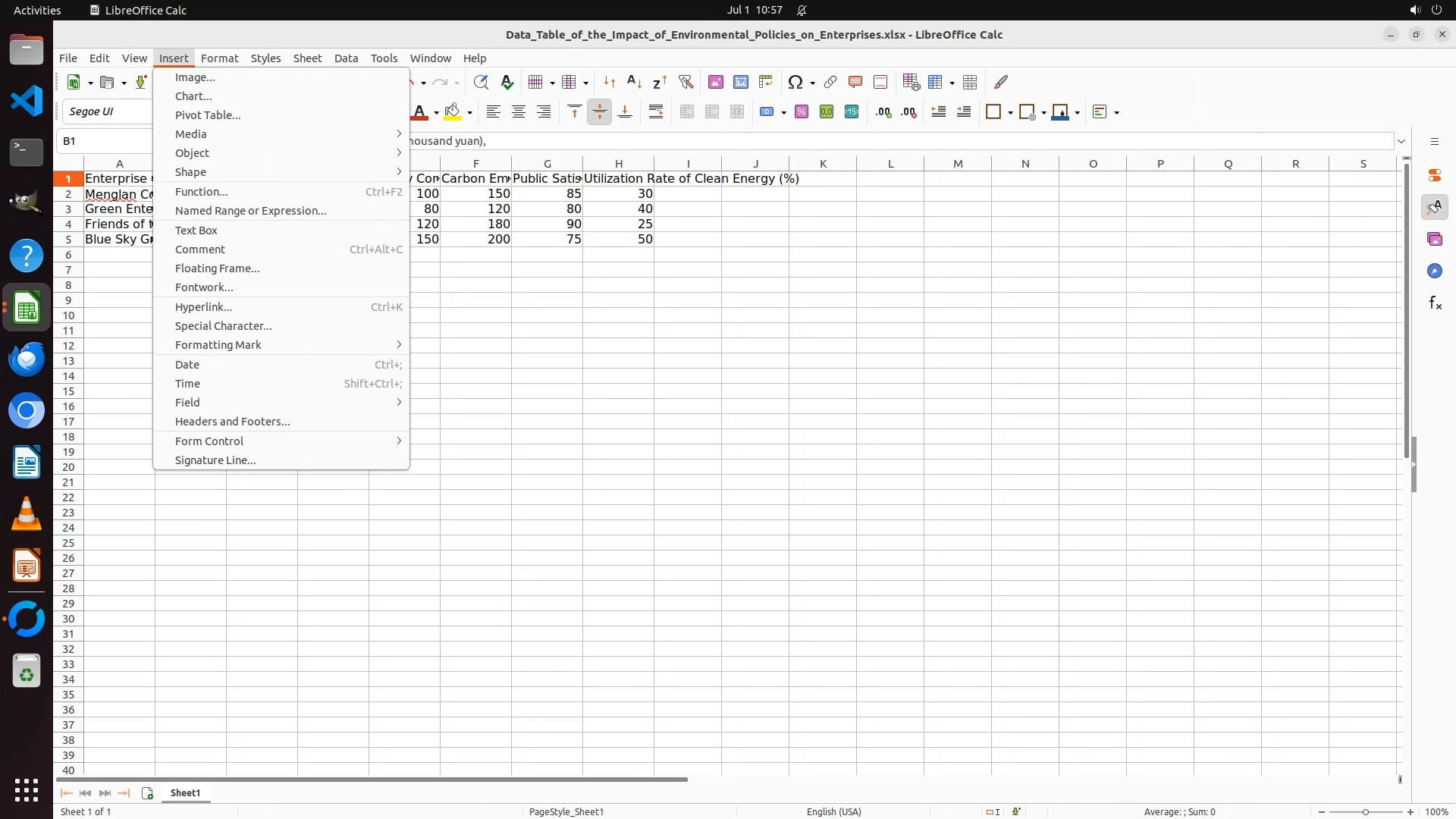Viewport: 1456px width, 819px height.
Task: Open the Functions sidebar panel icon
Action: [1435, 303]
